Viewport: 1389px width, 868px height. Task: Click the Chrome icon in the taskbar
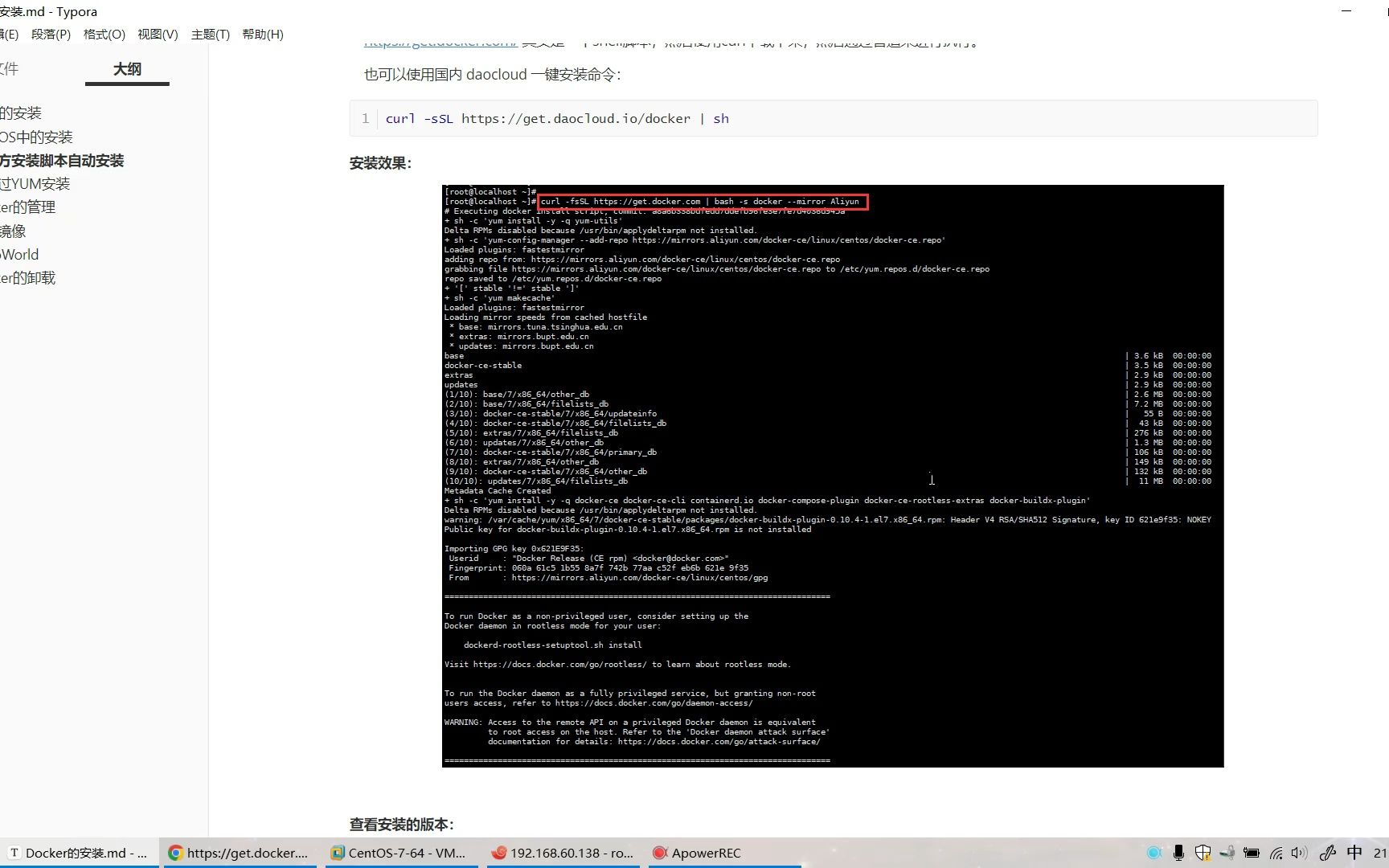coord(175,853)
